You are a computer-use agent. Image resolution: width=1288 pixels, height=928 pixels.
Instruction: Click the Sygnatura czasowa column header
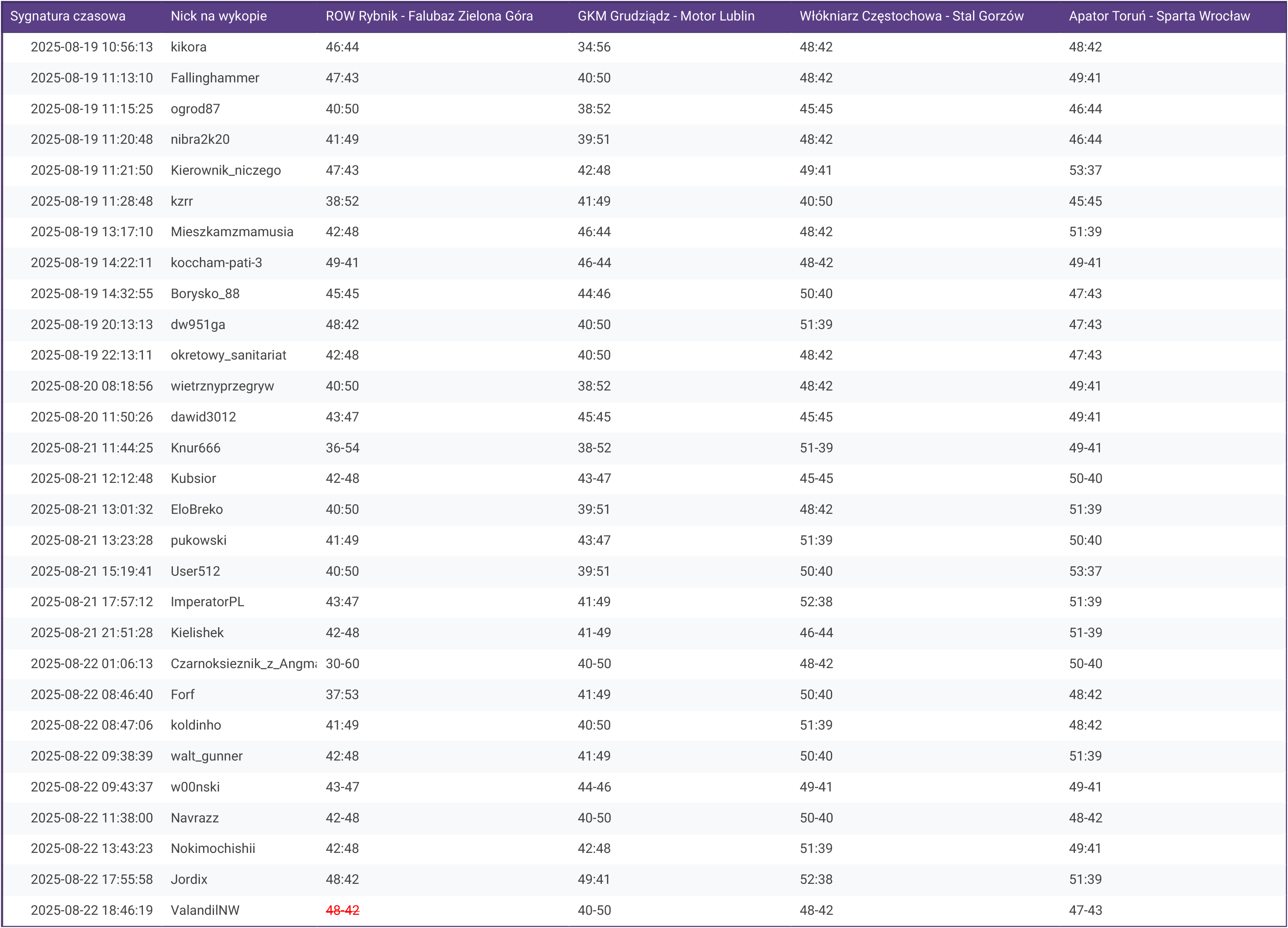pos(67,16)
